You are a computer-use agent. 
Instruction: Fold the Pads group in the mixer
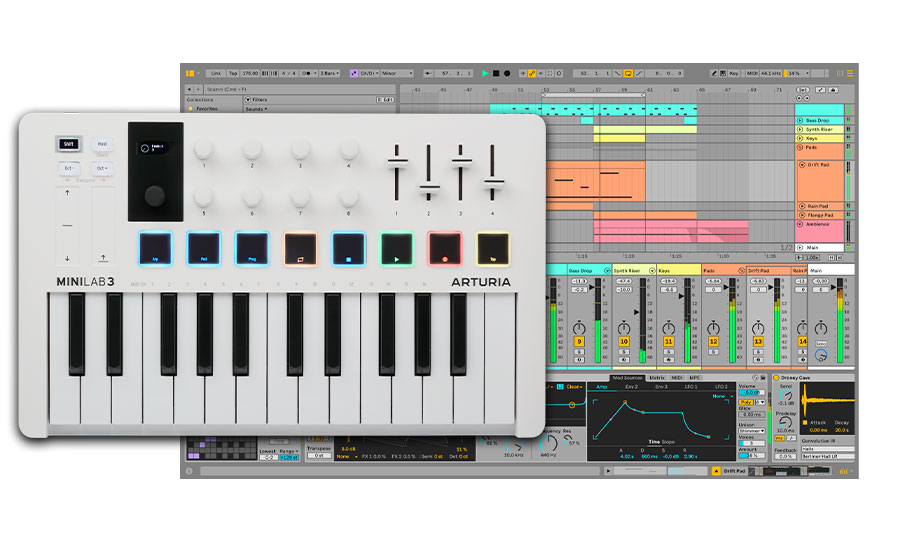(x=741, y=270)
